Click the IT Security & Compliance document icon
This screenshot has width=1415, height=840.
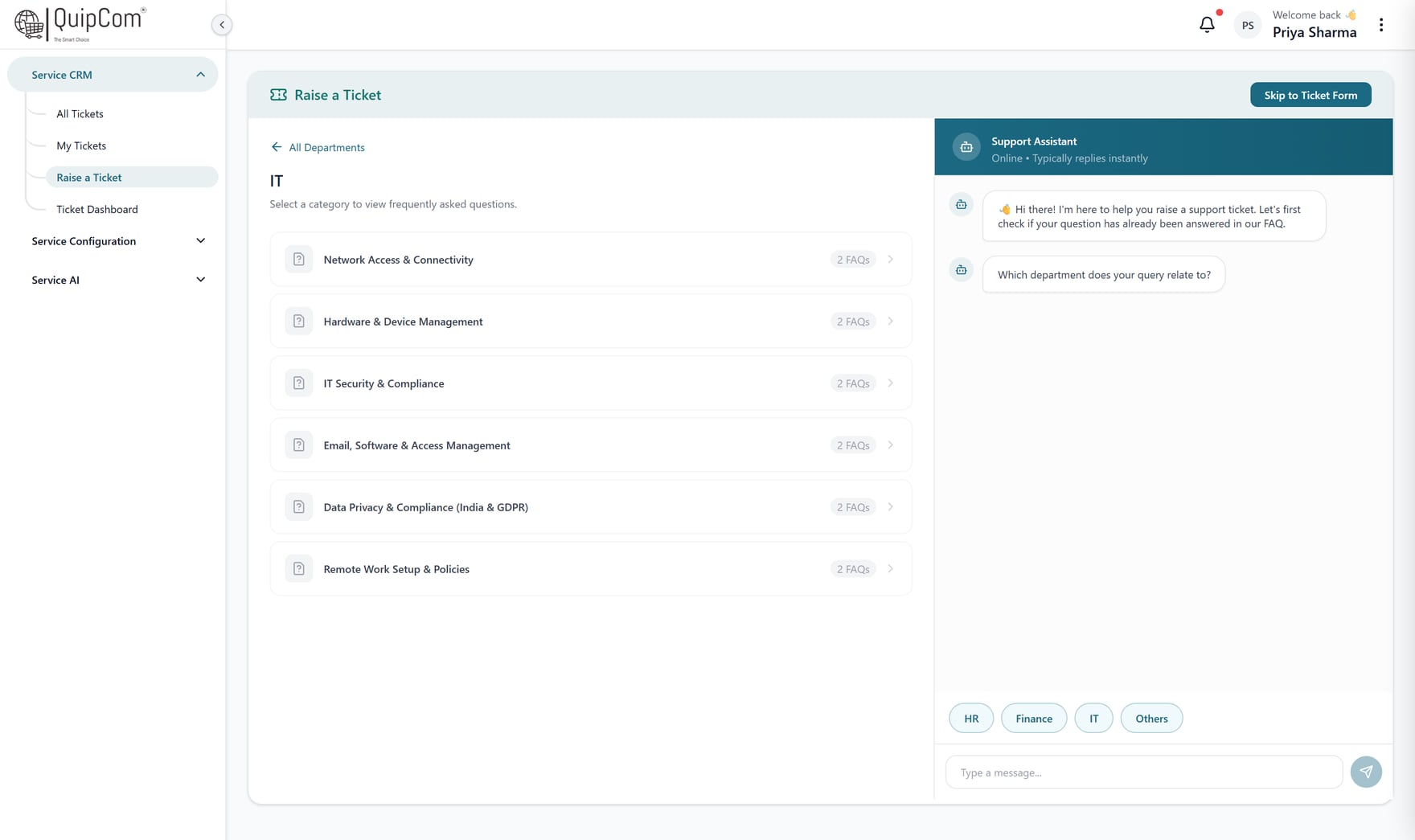pos(299,383)
